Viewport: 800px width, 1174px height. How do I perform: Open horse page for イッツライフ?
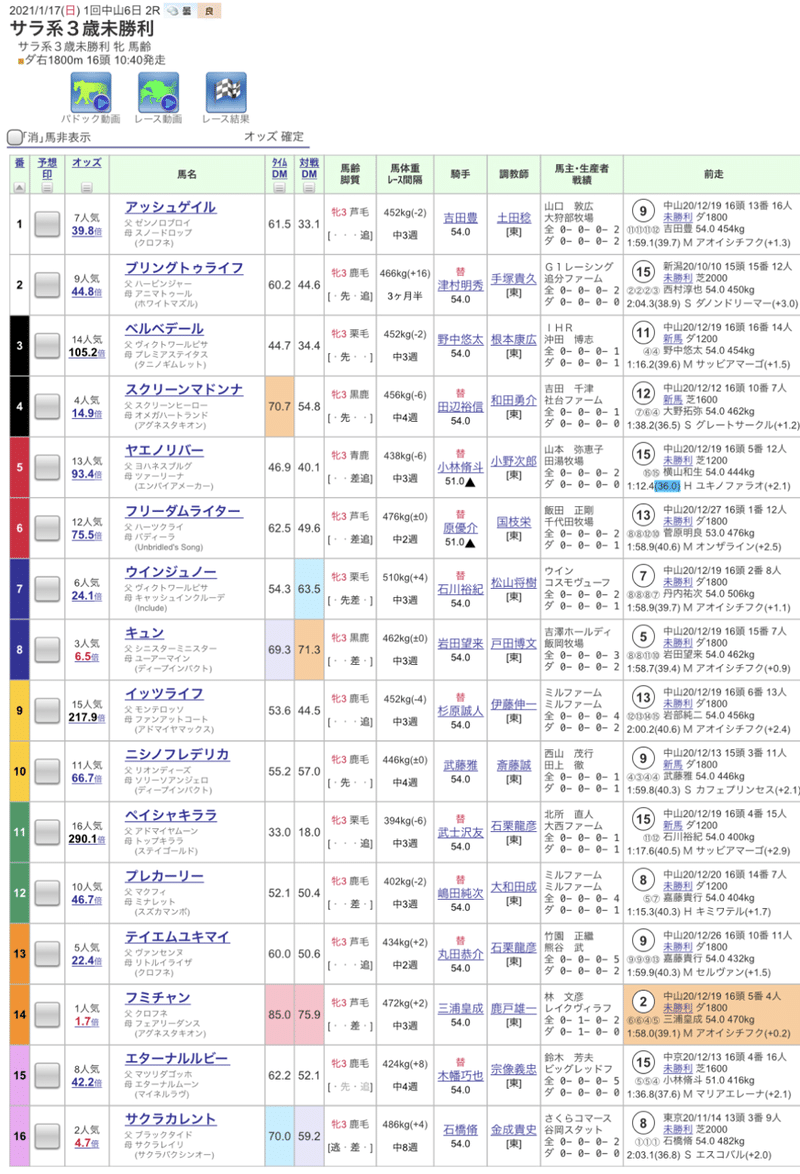click(x=164, y=693)
